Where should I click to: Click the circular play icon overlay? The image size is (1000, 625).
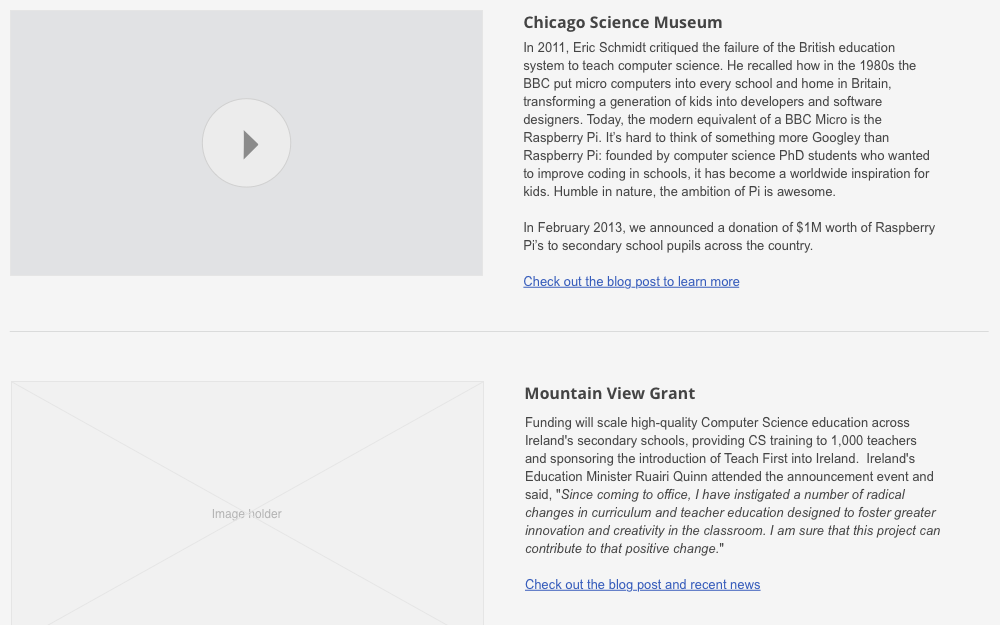246,143
